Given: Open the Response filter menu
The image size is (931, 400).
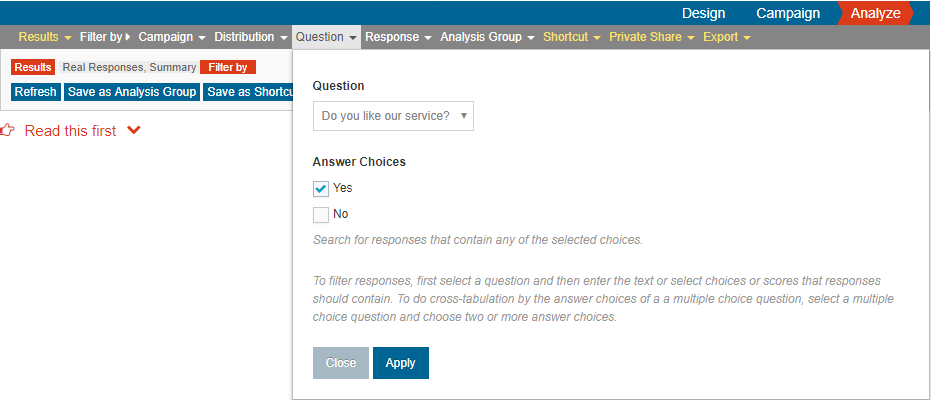Looking at the screenshot, I should [398, 37].
